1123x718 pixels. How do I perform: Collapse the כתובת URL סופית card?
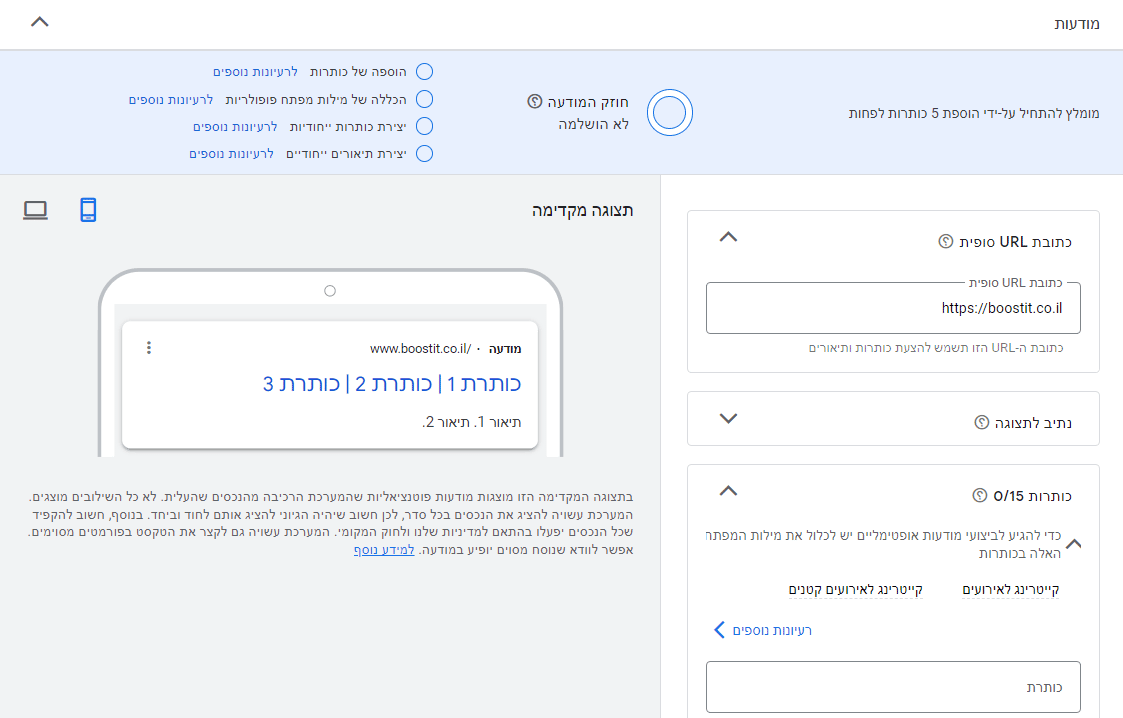coord(728,237)
